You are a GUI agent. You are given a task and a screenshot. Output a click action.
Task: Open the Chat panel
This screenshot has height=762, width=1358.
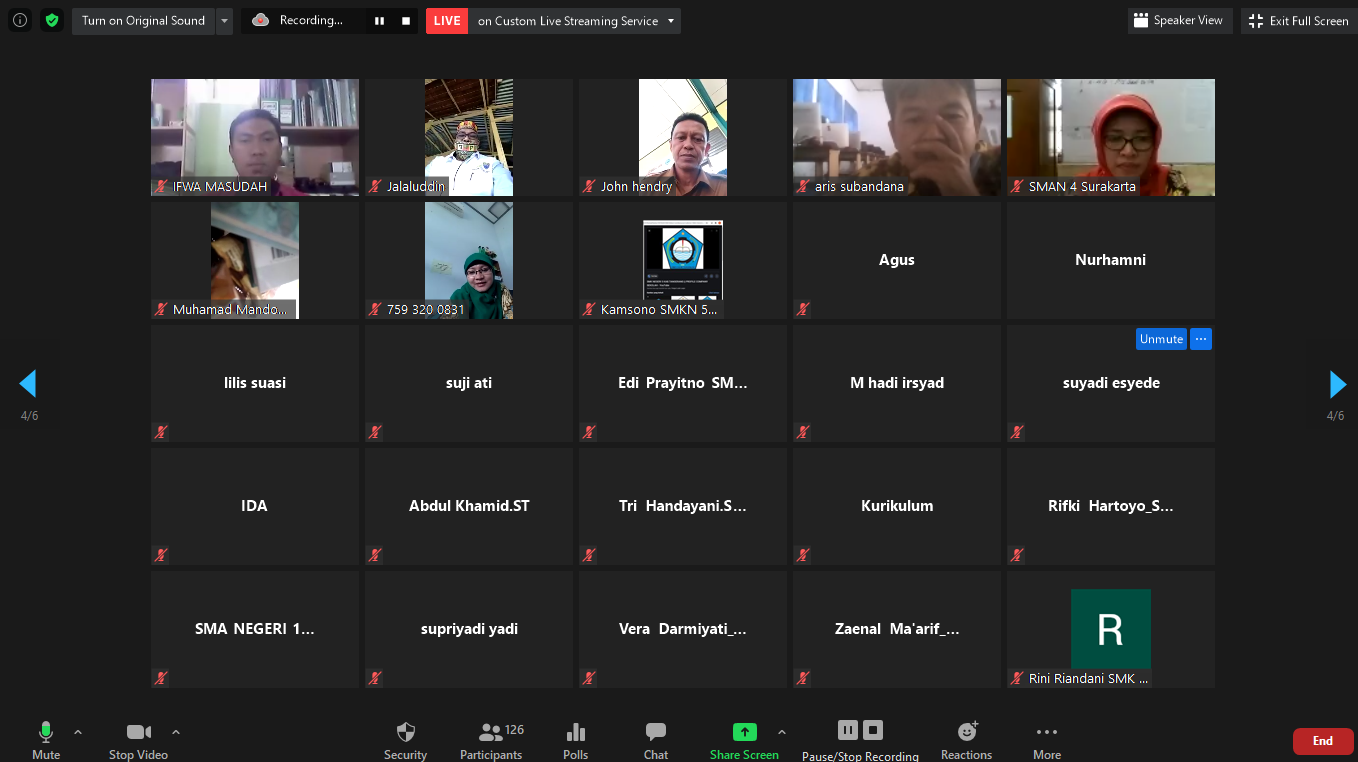tap(656, 740)
